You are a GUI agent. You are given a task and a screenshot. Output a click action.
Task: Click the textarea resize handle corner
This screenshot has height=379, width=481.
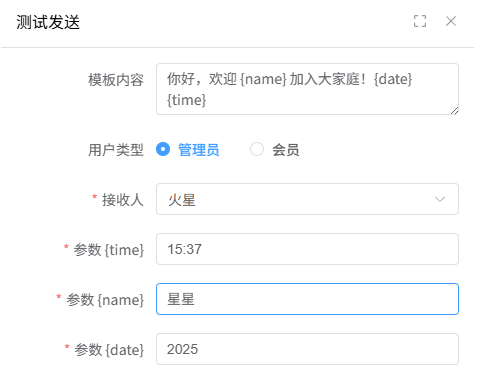pyautogui.click(x=455, y=111)
